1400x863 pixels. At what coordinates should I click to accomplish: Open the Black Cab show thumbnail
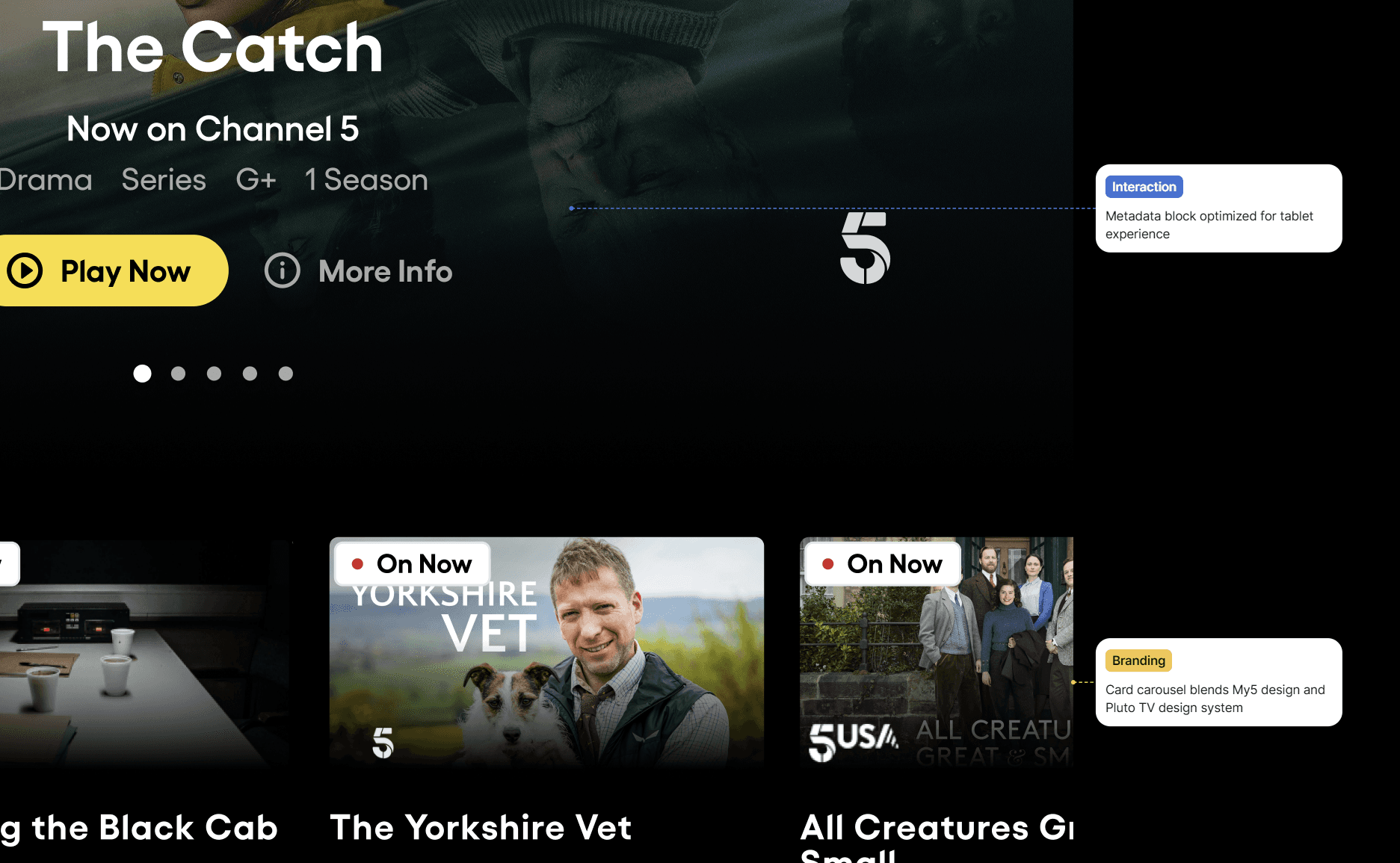tap(146, 654)
